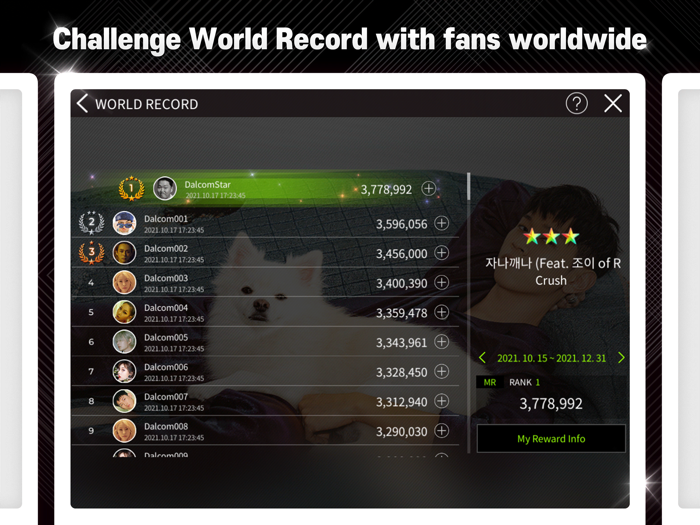Tap plus icon beside Dalcom008's 3,290,030
The width and height of the screenshot is (700, 525).
(442, 431)
